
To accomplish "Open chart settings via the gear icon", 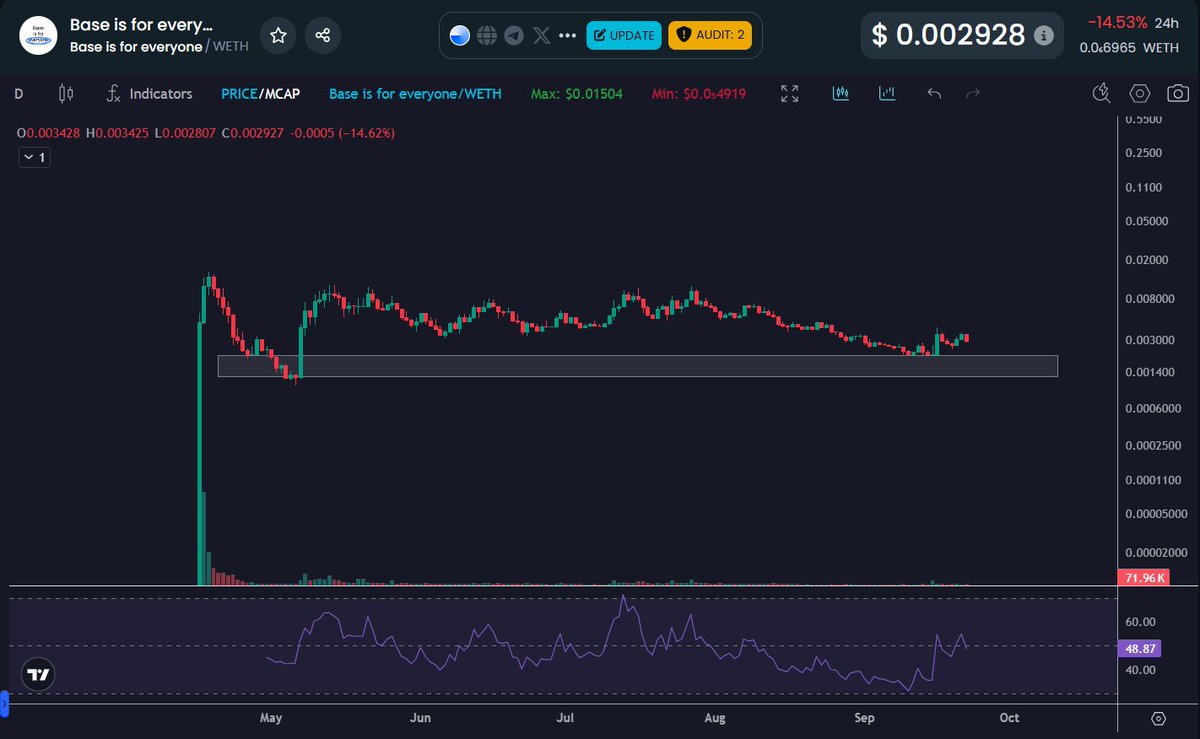I will click(x=1139, y=92).
